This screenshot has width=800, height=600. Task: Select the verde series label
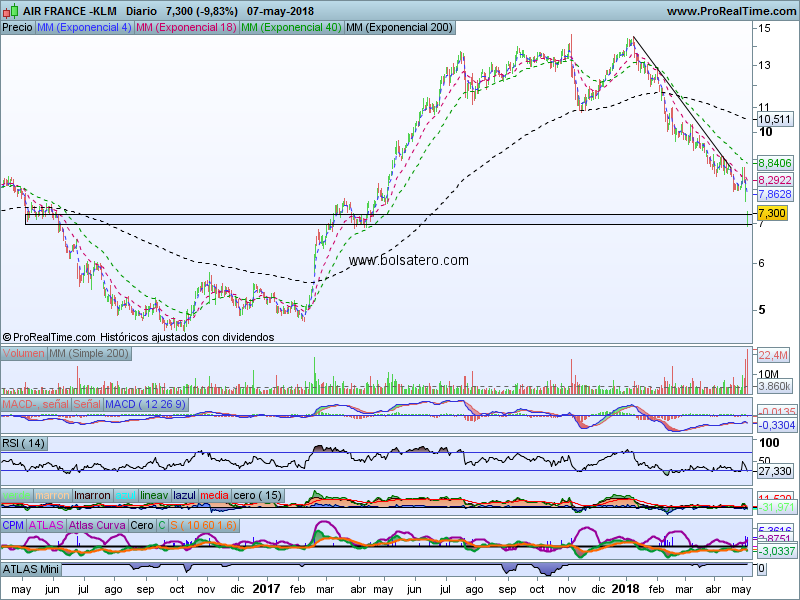(17, 495)
